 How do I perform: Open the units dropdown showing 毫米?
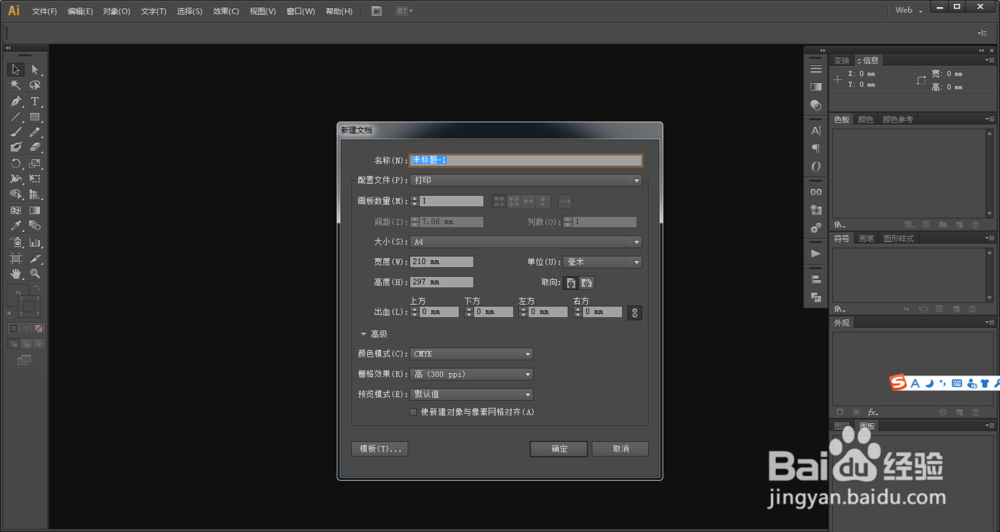point(603,262)
